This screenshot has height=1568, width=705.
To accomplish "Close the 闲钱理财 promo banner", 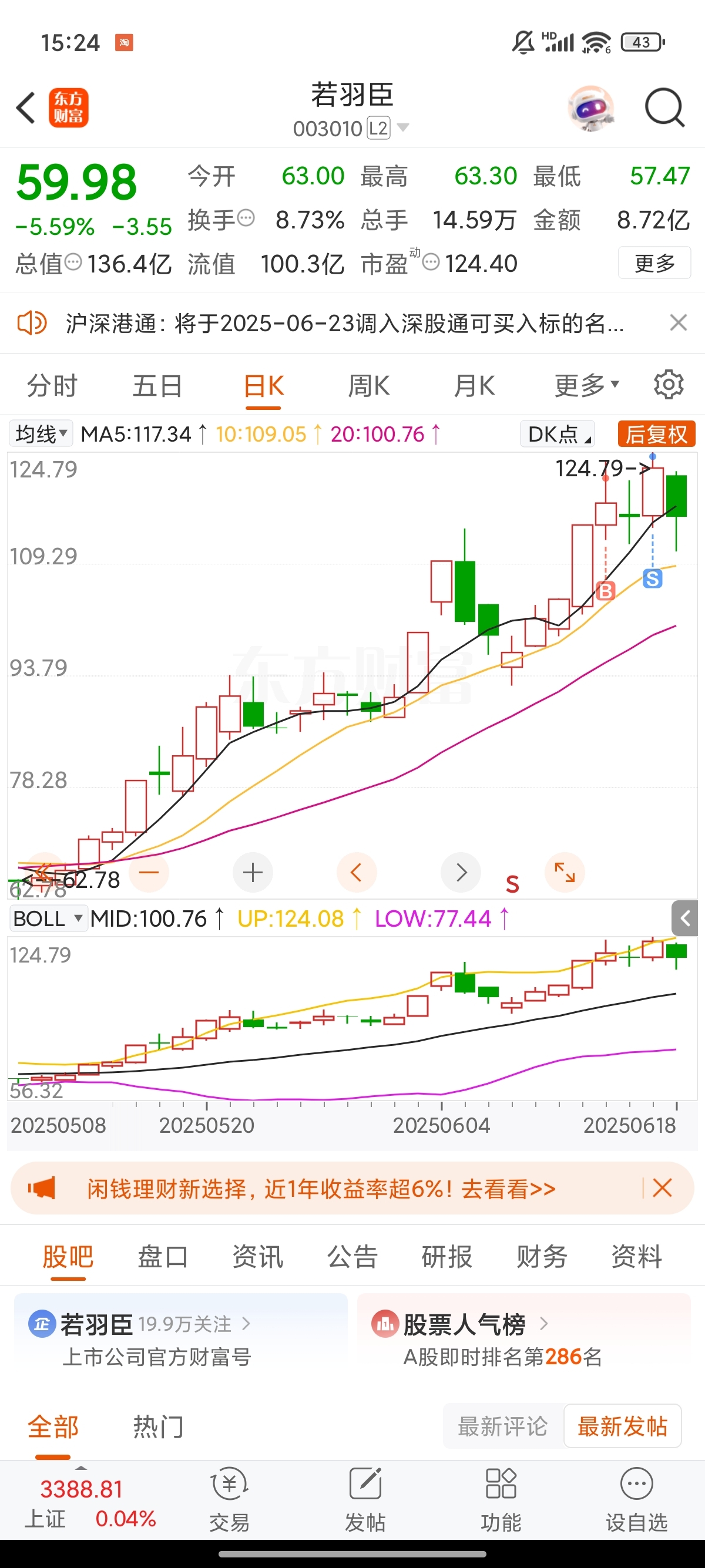I will click(x=662, y=1187).
